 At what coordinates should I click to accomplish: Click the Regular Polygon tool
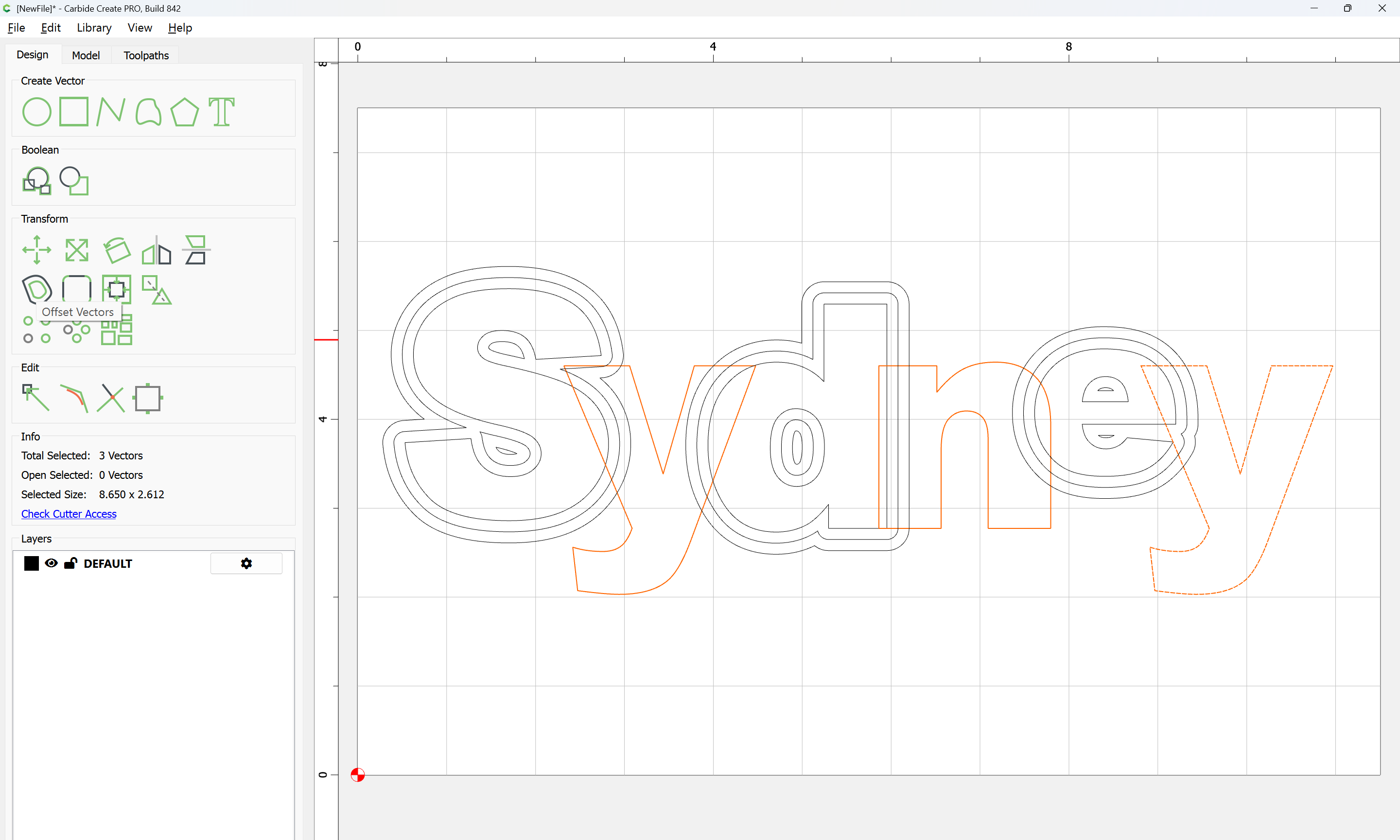tap(184, 111)
